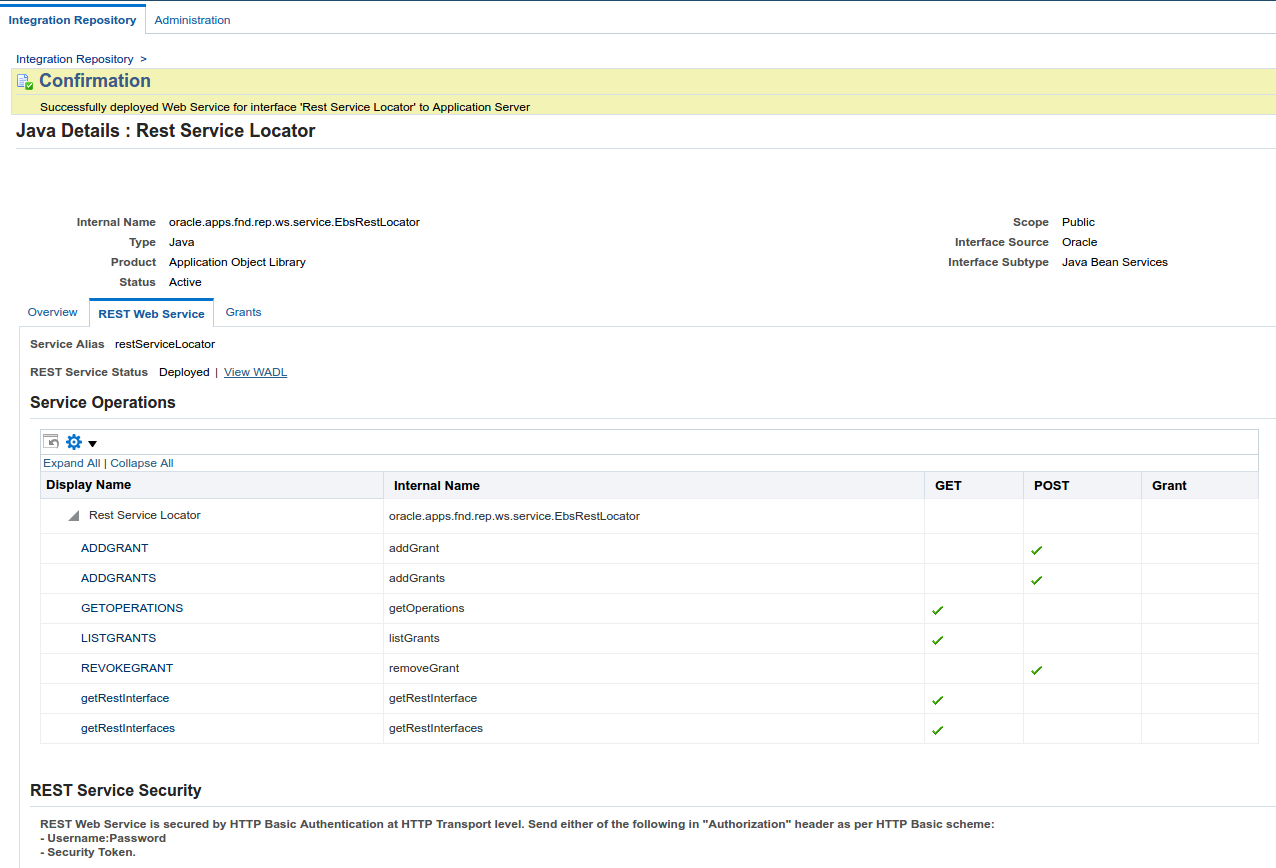The image size is (1276, 868).
Task: Click Collapse All above the operations table
Action: (x=141, y=462)
